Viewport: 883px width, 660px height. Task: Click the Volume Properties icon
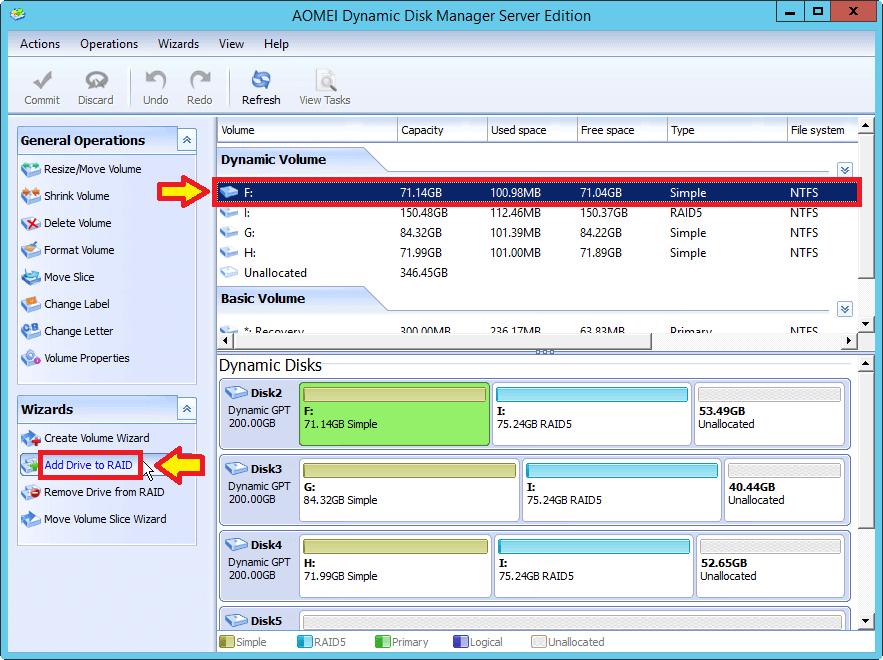point(31,358)
